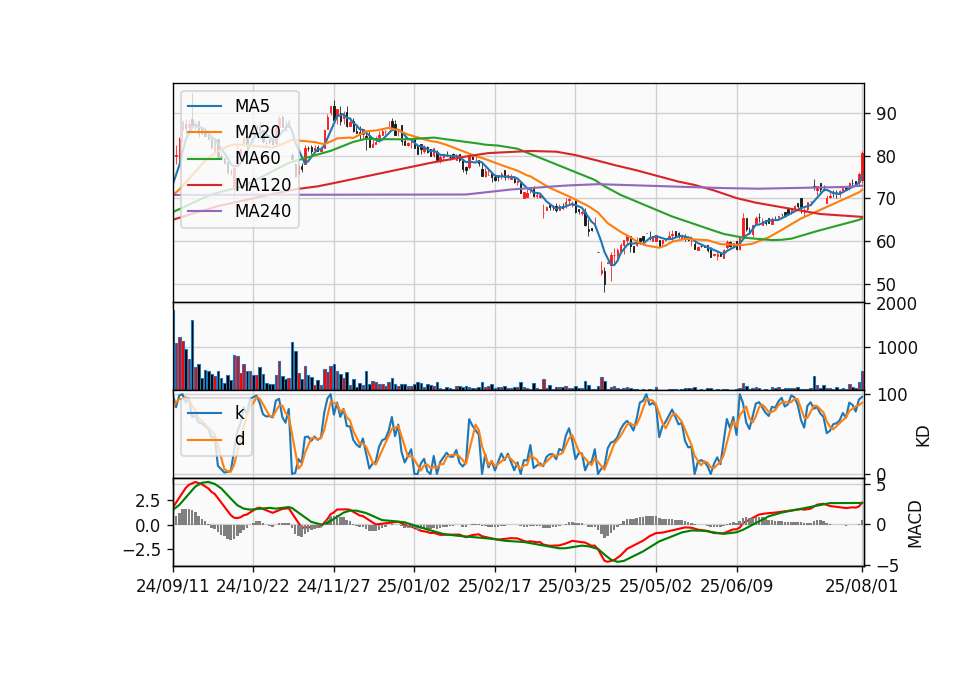Click the MA60 legend label
This screenshot has height=690, width=960.
coord(257,158)
